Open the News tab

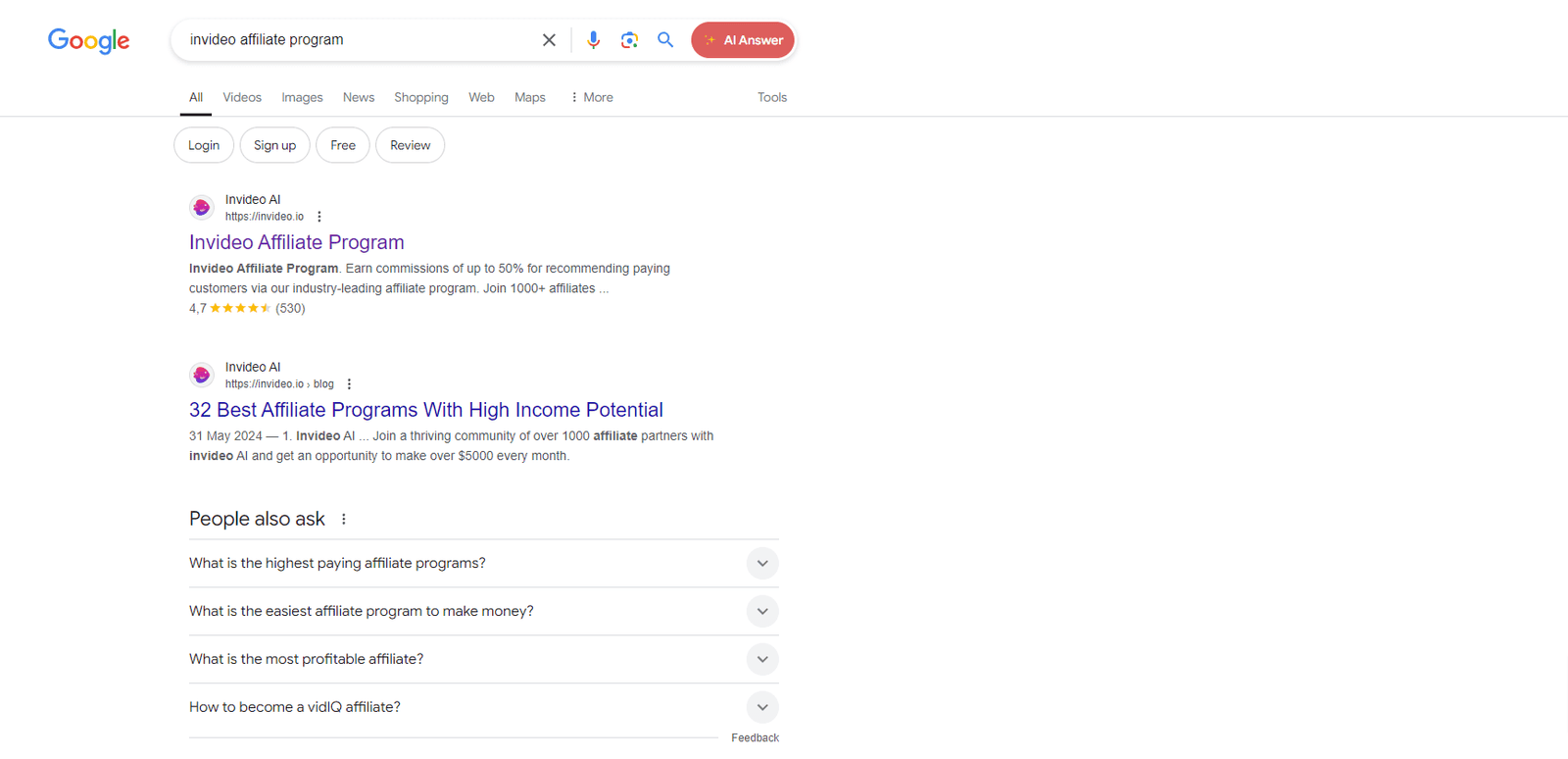pyautogui.click(x=359, y=97)
